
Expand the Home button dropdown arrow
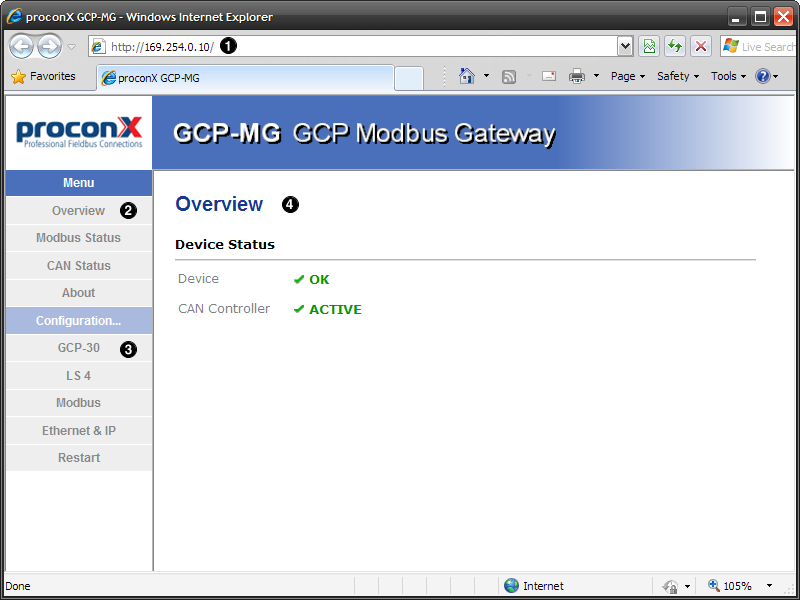coord(486,76)
